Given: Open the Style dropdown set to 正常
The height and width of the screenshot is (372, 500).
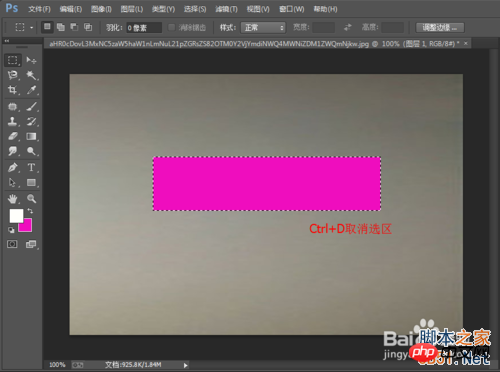Looking at the screenshot, I should click(263, 27).
